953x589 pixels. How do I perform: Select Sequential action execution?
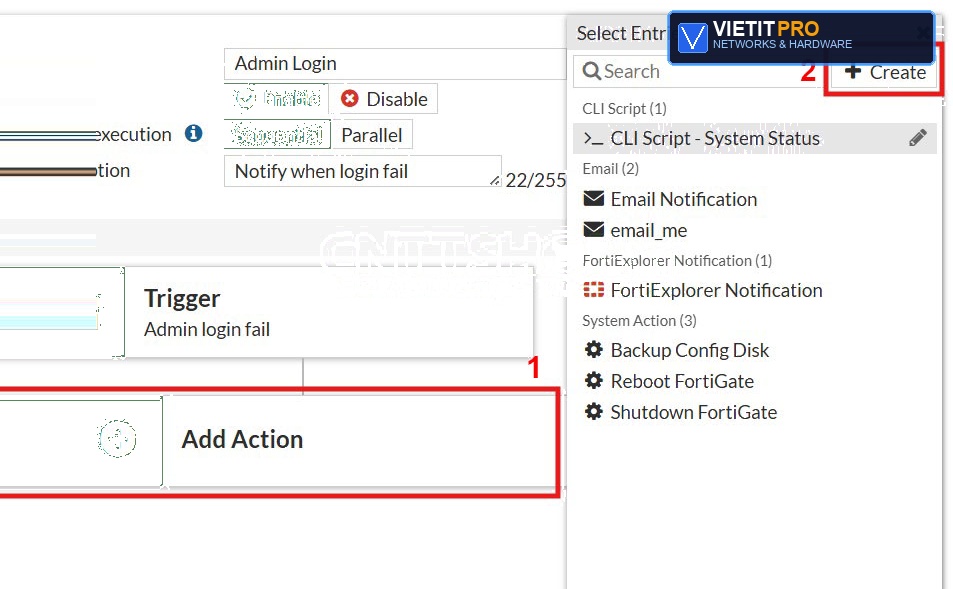pos(277,135)
